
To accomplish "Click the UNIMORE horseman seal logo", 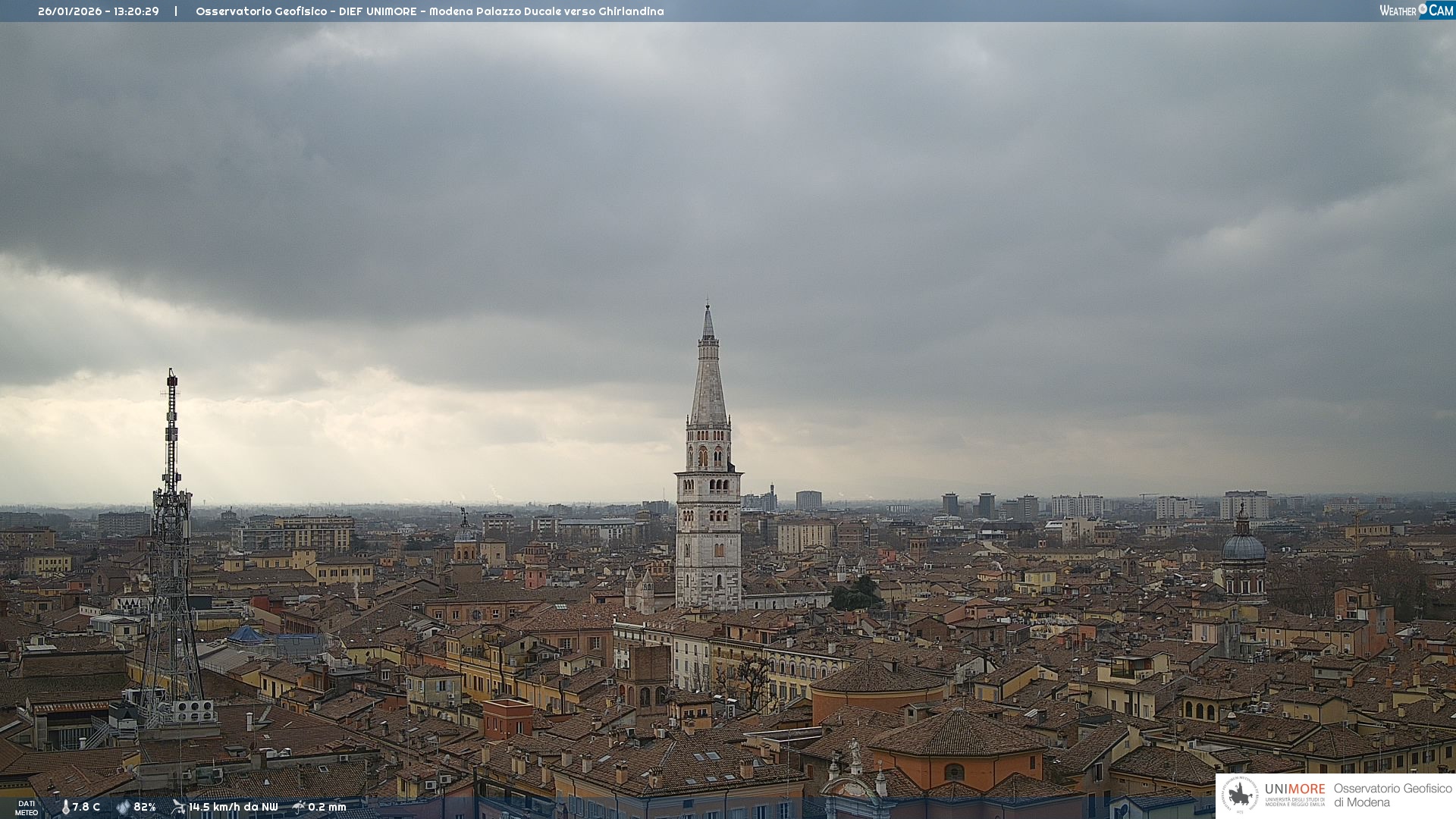I will click(x=1240, y=795).
